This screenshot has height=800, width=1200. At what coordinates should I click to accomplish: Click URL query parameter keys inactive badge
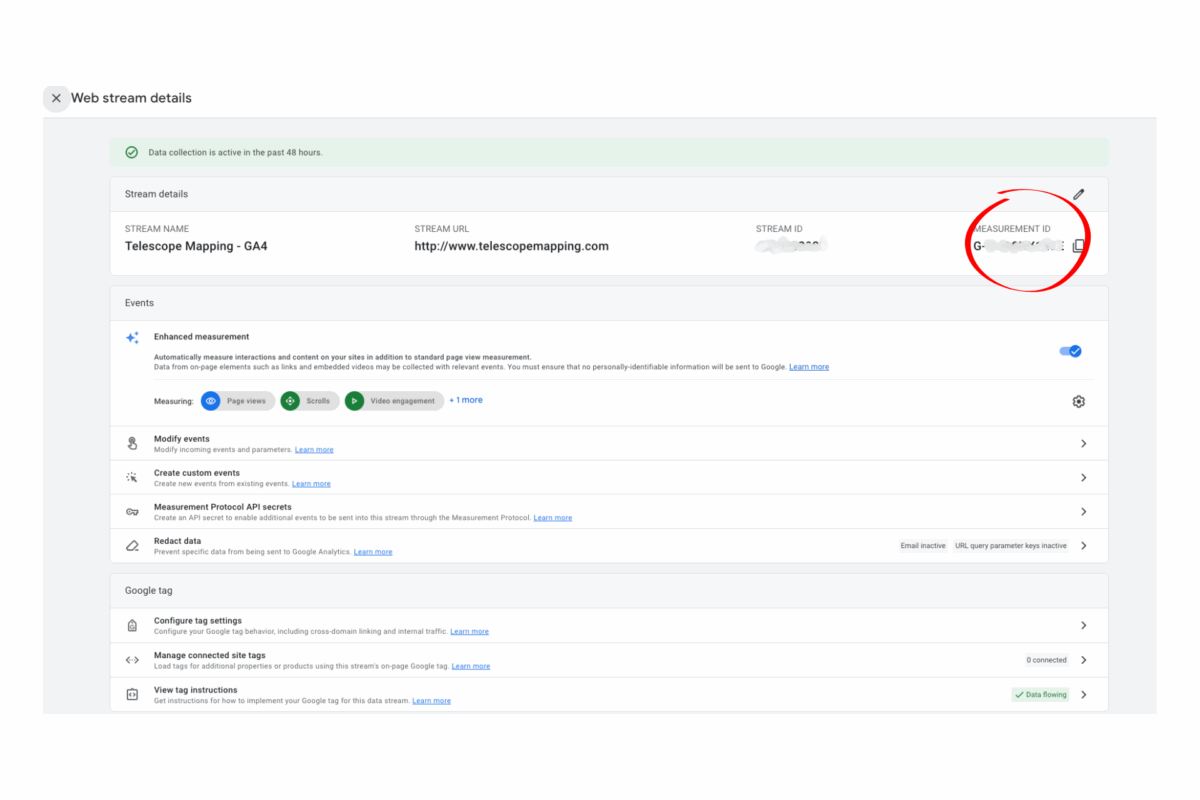pos(1011,546)
